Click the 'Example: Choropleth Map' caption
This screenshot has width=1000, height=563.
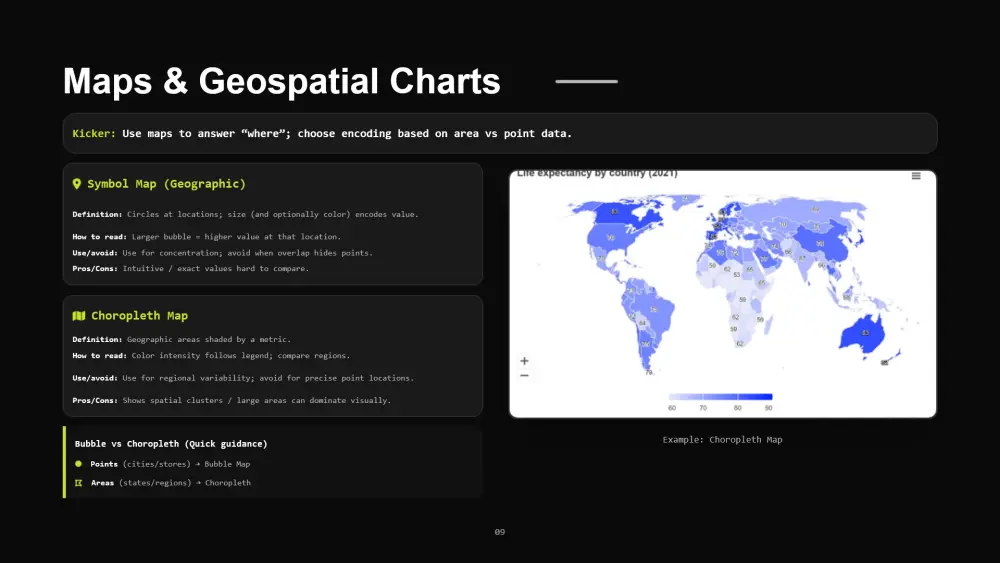click(722, 439)
